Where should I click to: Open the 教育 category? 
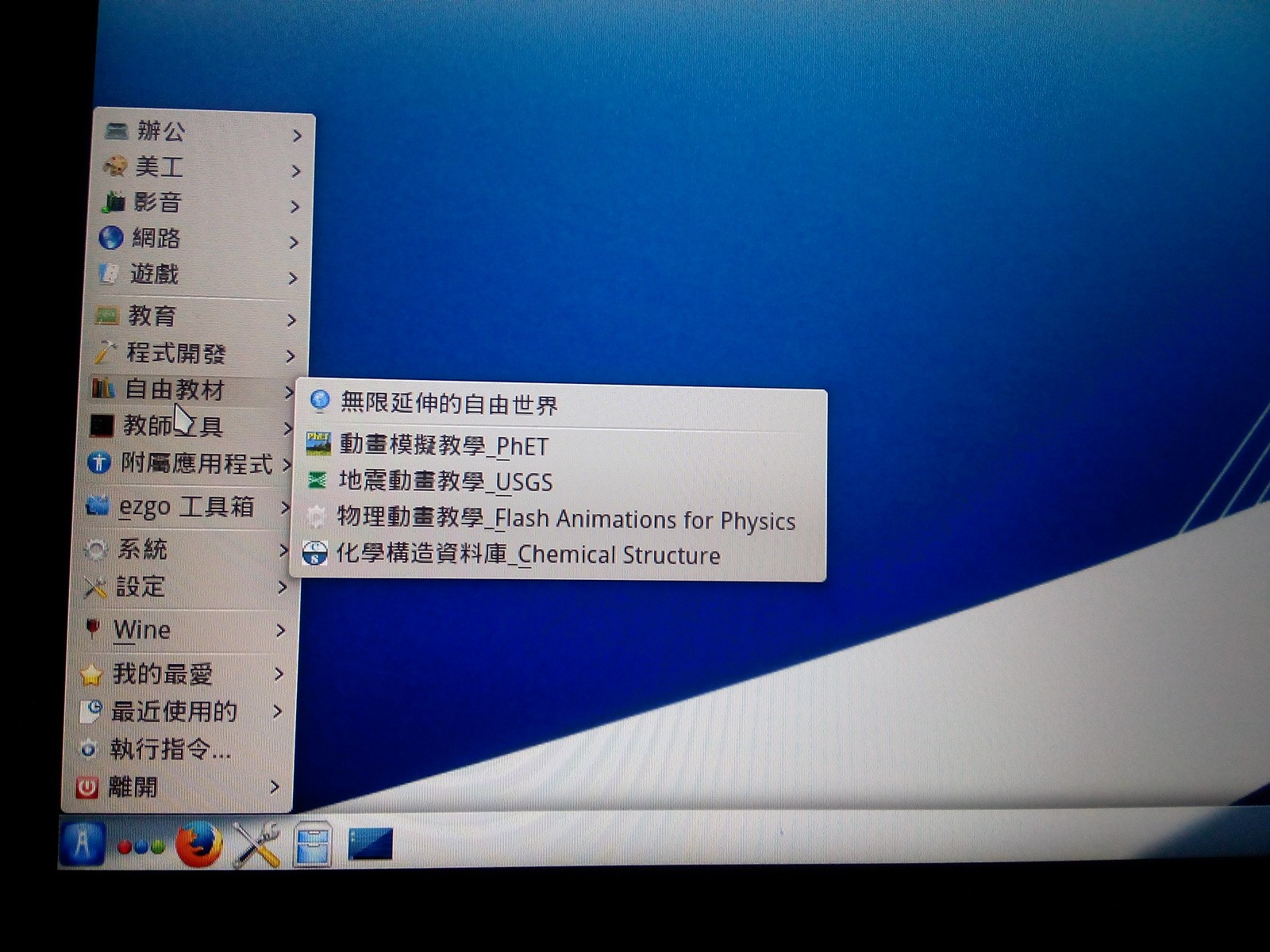[151, 317]
